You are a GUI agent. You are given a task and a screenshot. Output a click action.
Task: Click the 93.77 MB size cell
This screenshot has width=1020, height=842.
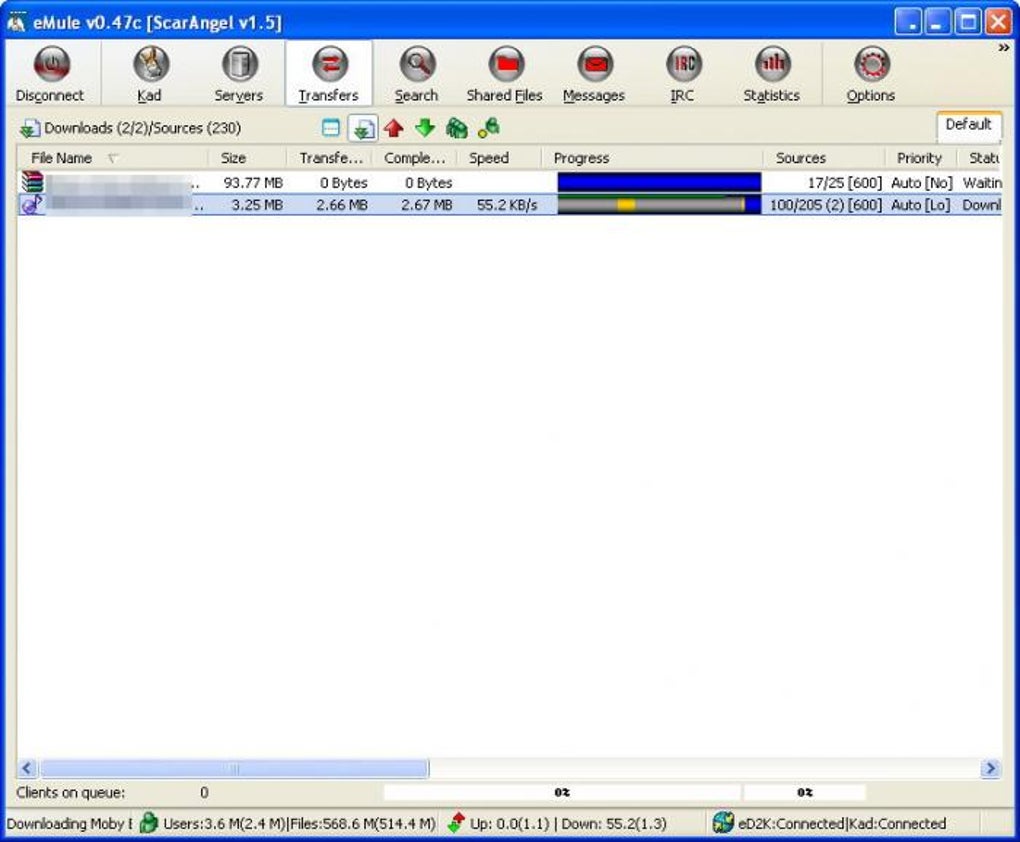(253, 183)
